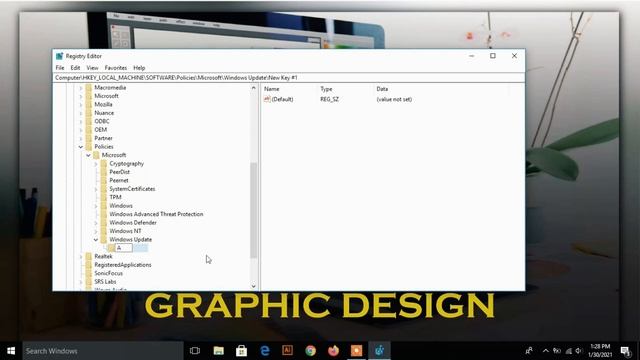Expand the Macromedia key
The height and width of the screenshot is (360, 640).
point(81,88)
